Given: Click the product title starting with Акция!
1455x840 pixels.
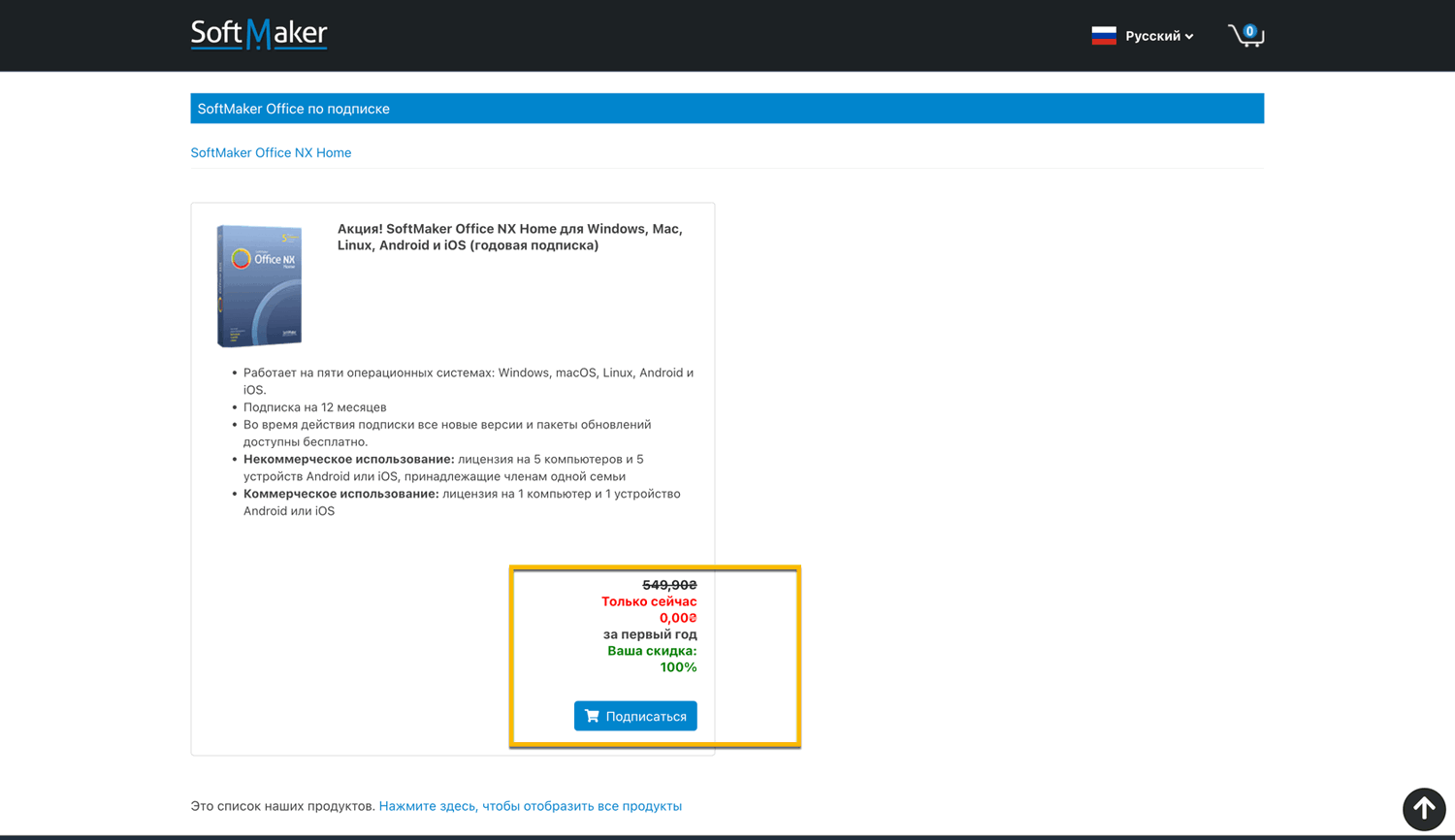Looking at the screenshot, I should [510, 237].
